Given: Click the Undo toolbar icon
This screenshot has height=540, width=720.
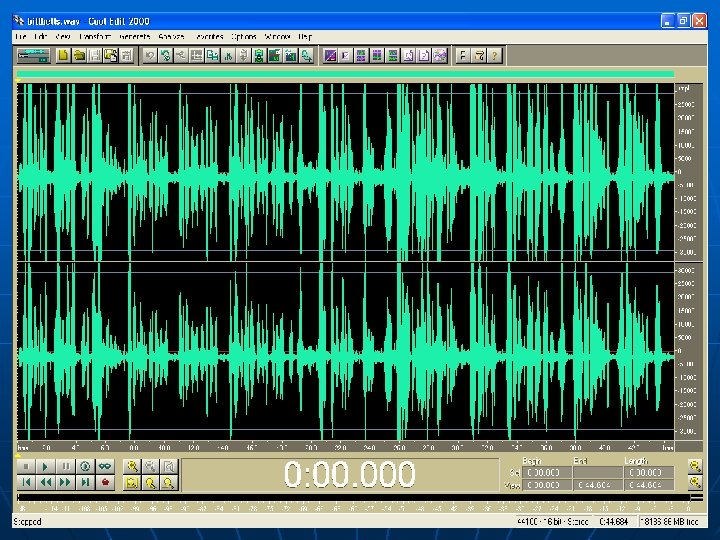Looking at the screenshot, I should pyautogui.click(x=150, y=56).
